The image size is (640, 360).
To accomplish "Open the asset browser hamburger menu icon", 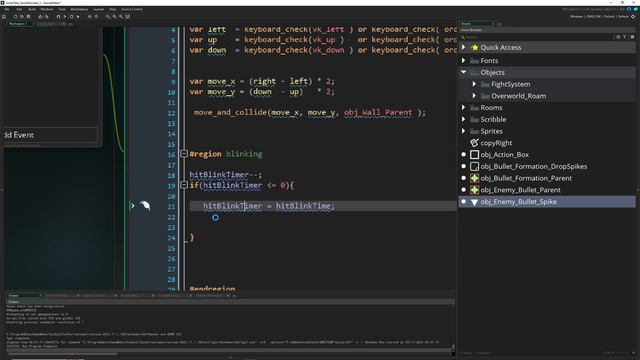I will 632,37.
